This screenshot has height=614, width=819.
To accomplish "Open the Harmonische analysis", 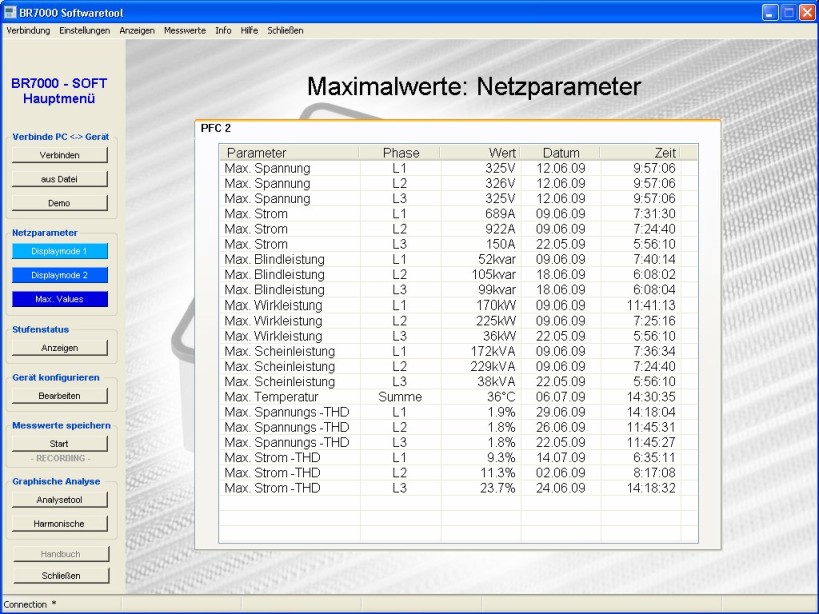I will pyautogui.click(x=60, y=524).
